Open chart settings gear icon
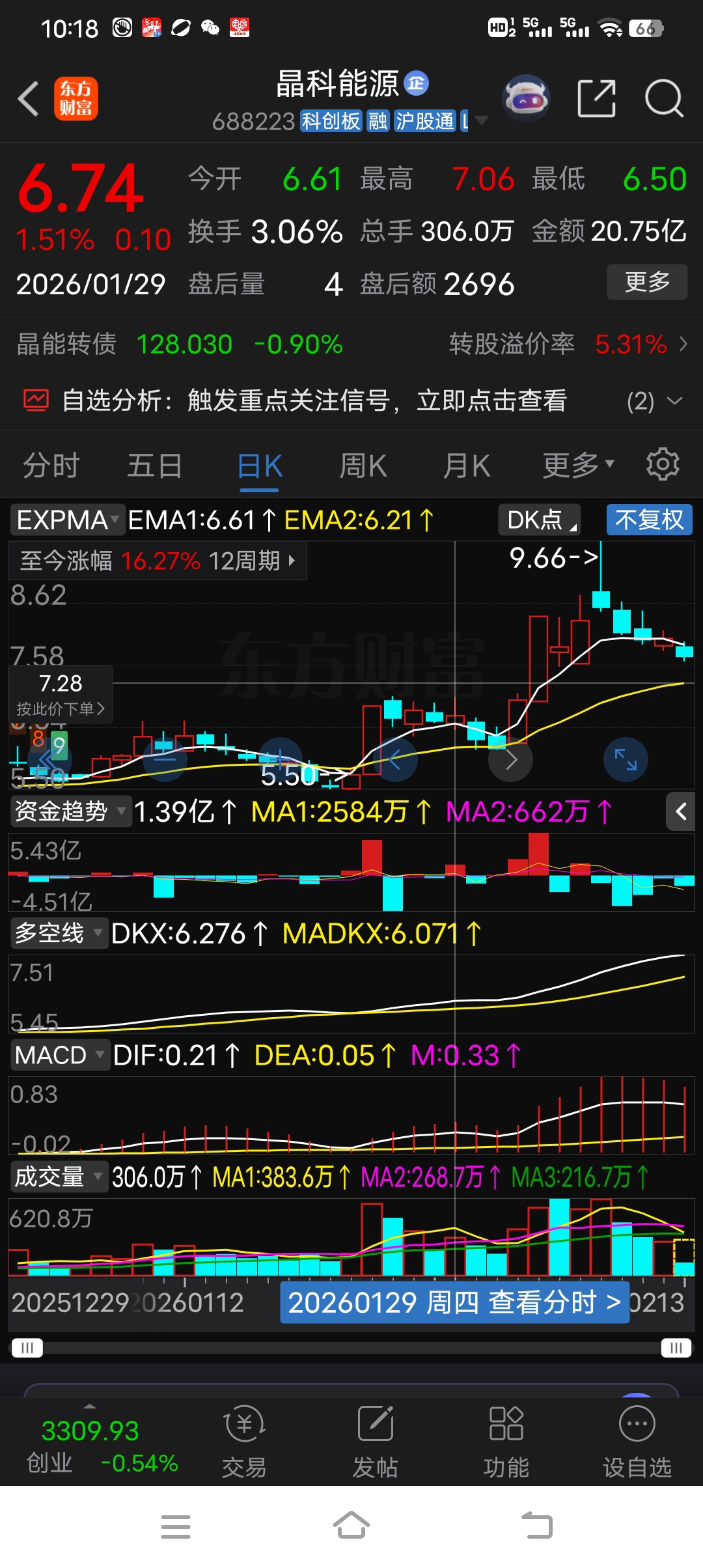This screenshot has width=703, height=1568. [x=663, y=464]
